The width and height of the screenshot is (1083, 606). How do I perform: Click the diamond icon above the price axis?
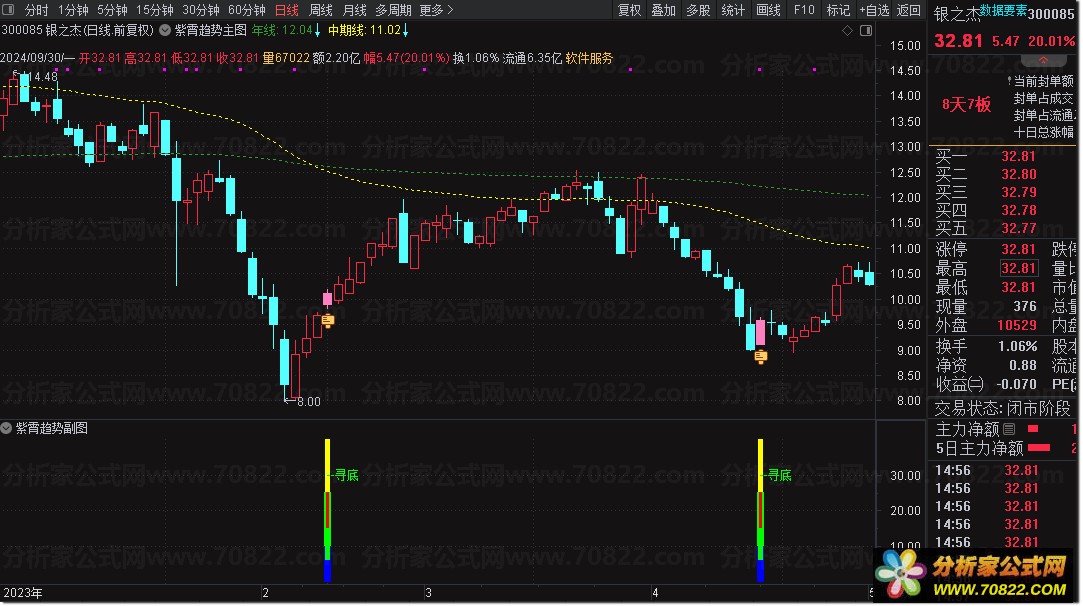tap(847, 30)
